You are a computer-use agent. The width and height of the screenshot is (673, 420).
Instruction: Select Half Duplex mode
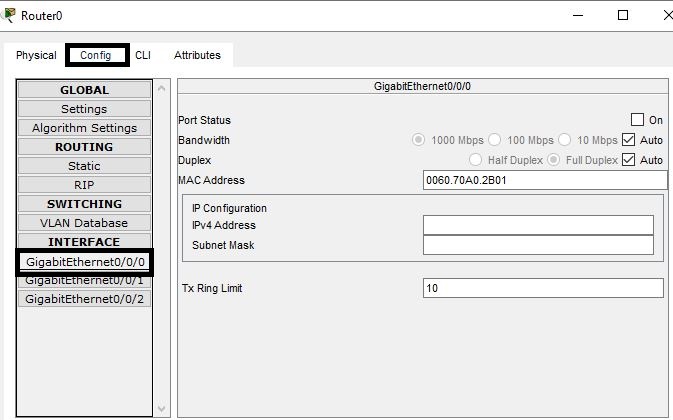(476, 160)
